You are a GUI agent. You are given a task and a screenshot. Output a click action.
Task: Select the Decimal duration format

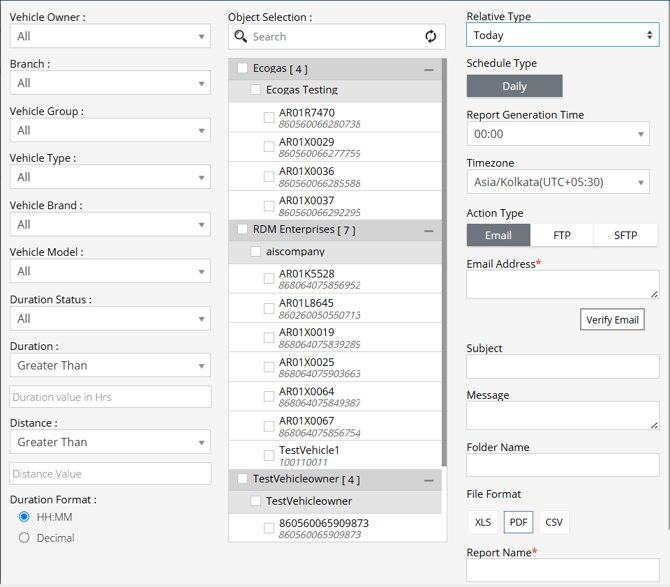tap(25, 538)
